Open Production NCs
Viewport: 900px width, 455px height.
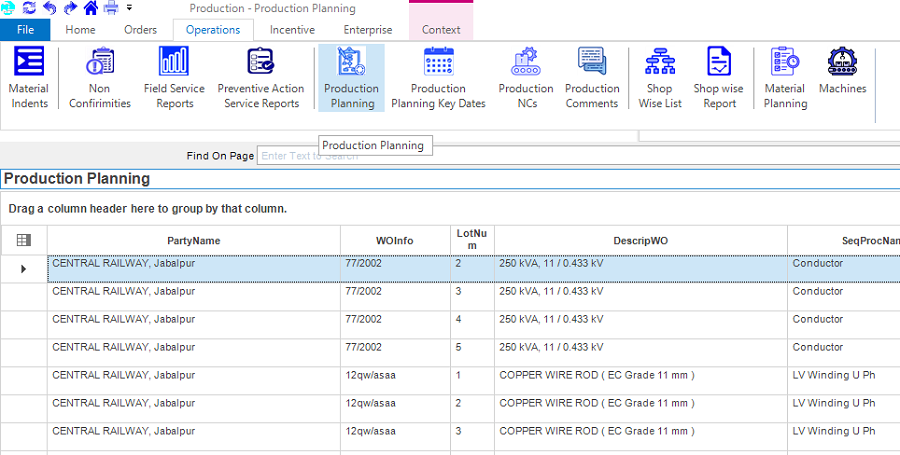(526, 78)
